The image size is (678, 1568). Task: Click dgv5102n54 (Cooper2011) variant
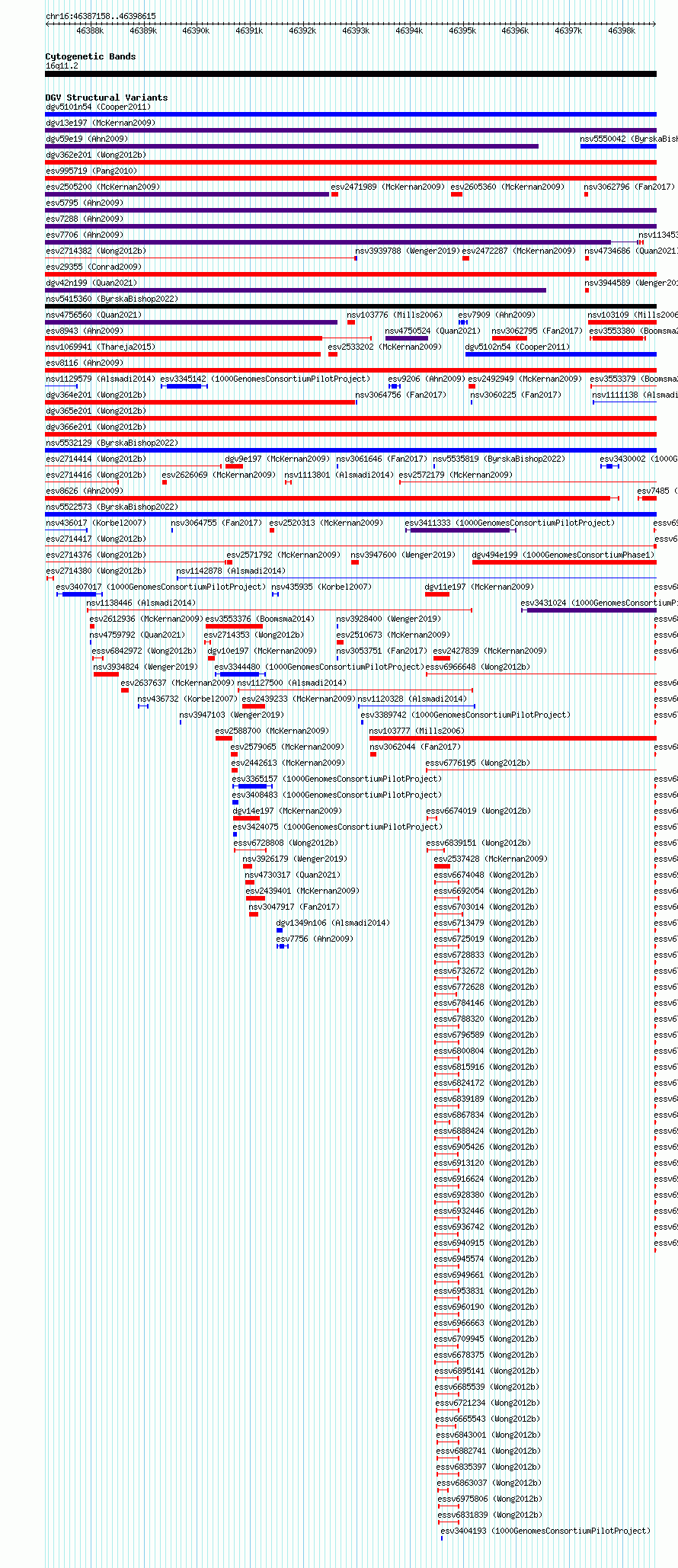point(517,347)
